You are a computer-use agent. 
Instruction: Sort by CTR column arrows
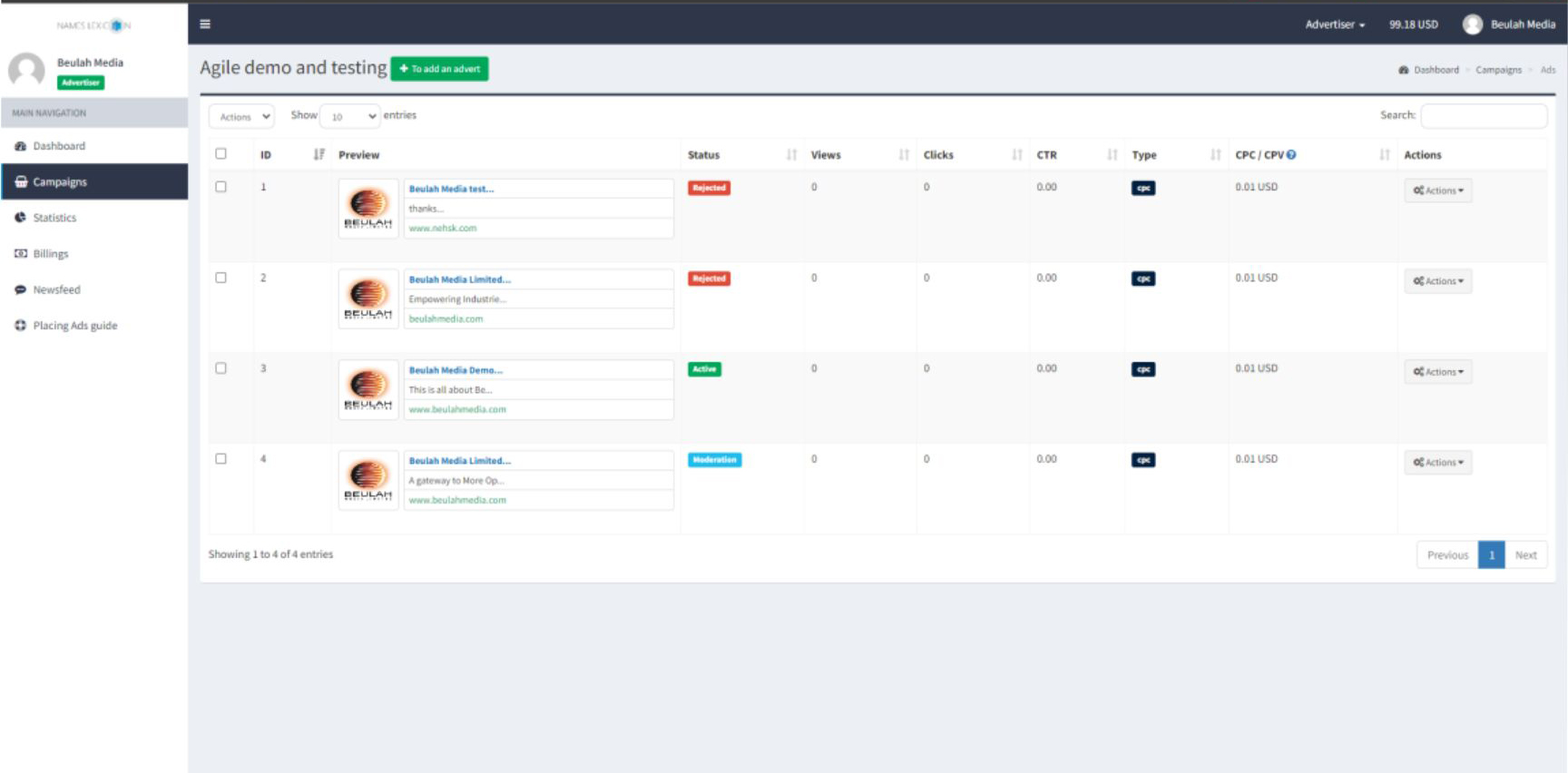click(x=1112, y=155)
